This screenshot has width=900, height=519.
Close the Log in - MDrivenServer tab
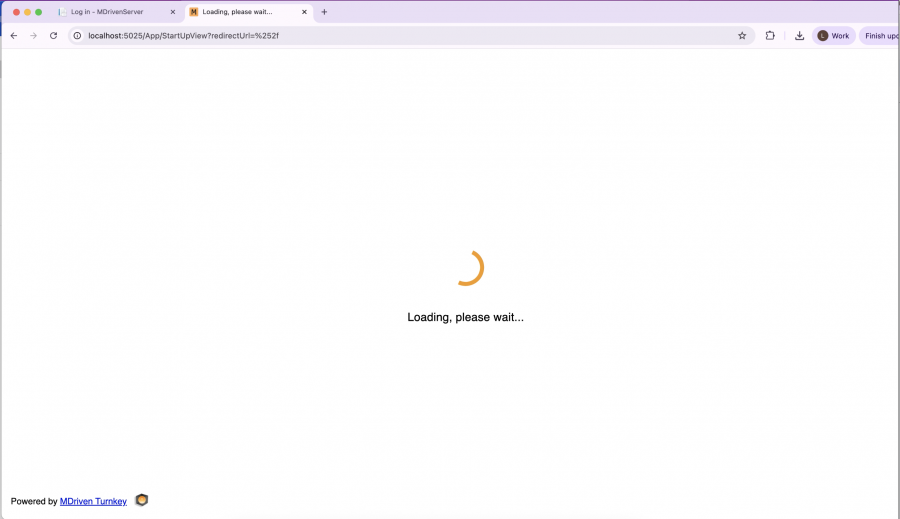(x=173, y=11)
